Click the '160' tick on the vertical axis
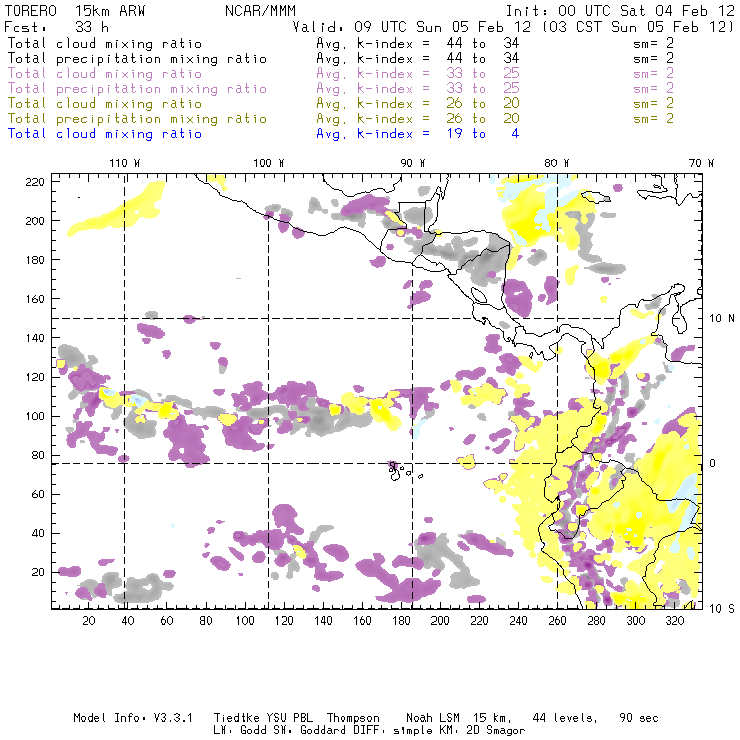 click(x=35, y=299)
